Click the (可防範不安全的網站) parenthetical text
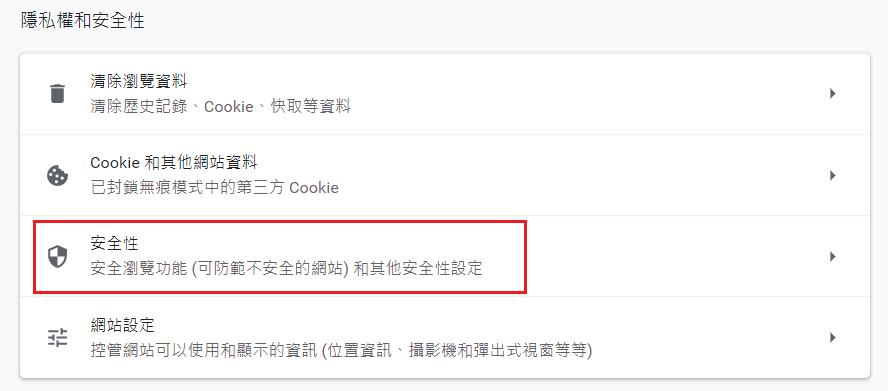 coord(270,269)
